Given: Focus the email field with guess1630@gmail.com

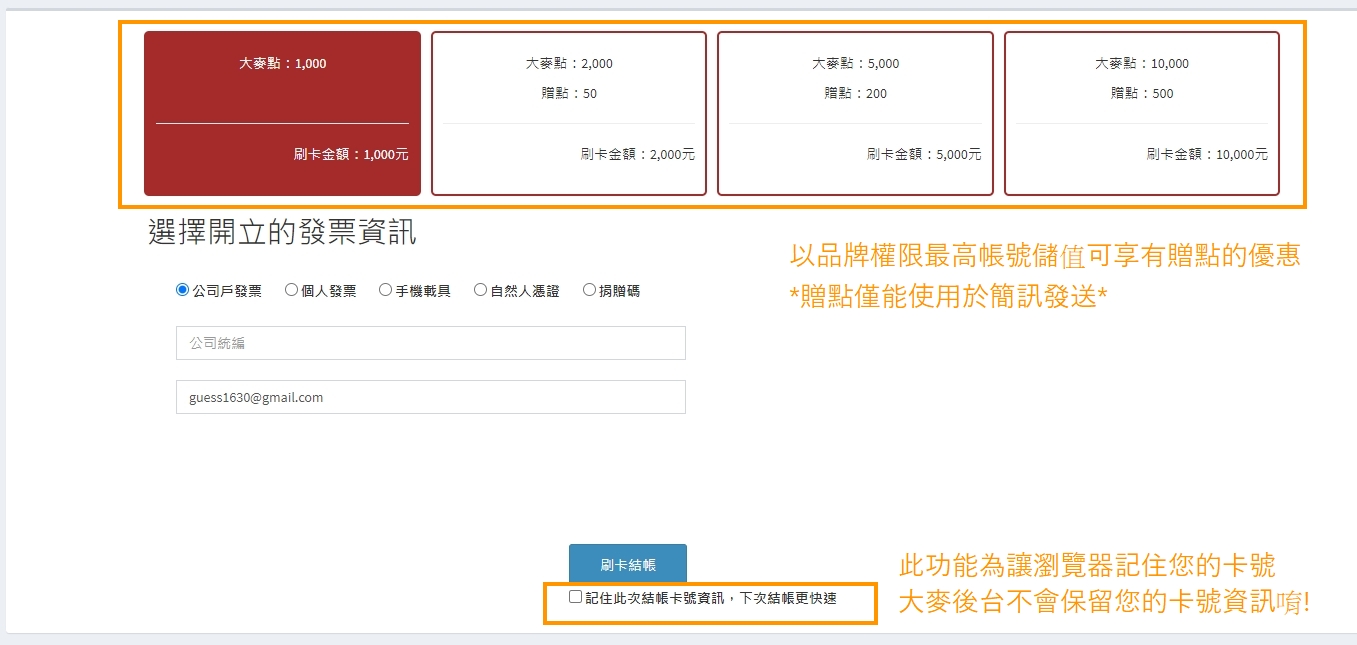Looking at the screenshot, I should (x=430, y=397).
